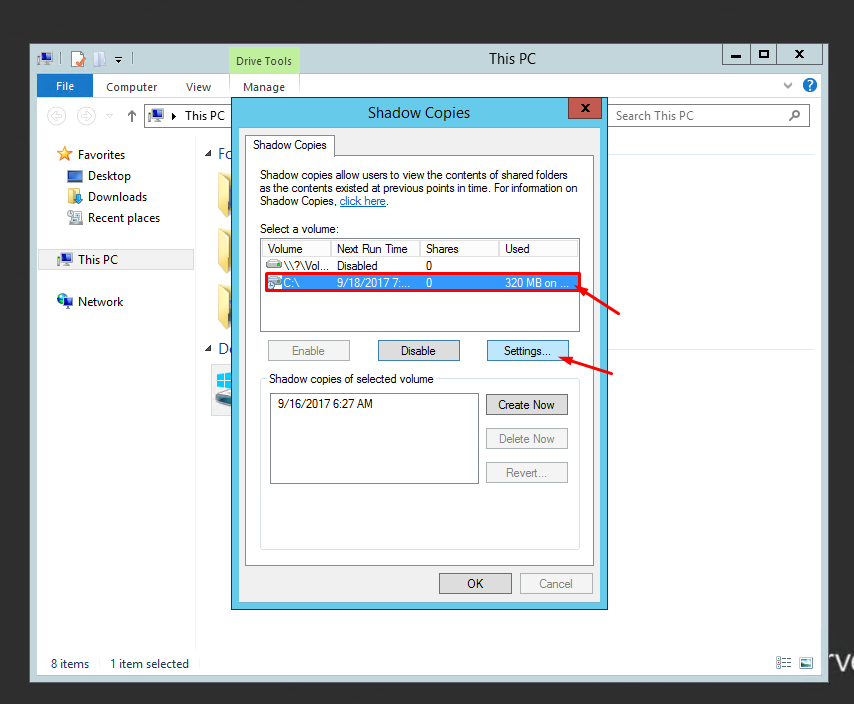Open the Drive Tools contextual tab
Viewport: 854px width, 704px height.
pyautogui.click(x=264, y=61)
